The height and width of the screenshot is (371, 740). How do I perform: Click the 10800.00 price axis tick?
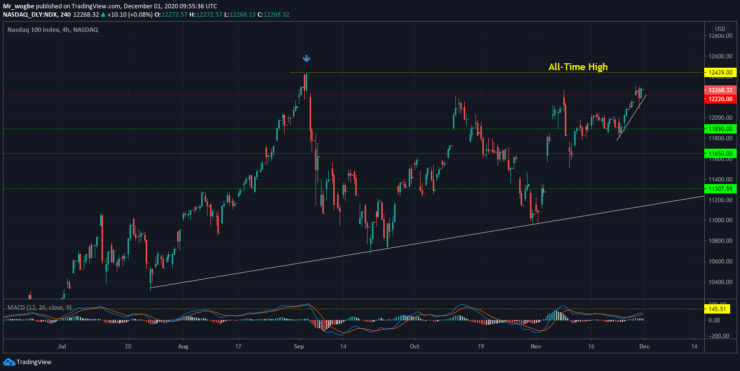722,241
